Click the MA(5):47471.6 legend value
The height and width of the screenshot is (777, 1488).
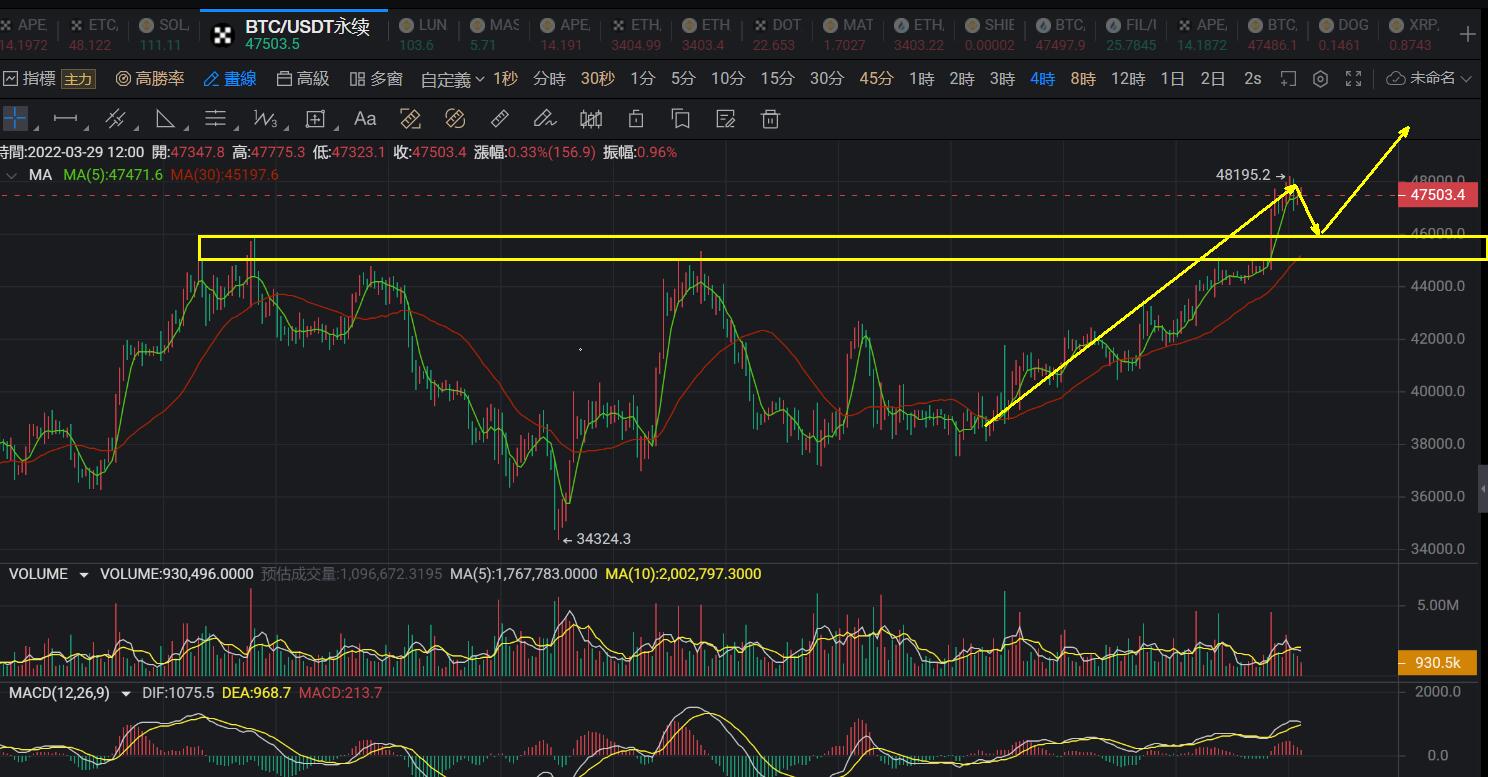[x=113, y=175]
